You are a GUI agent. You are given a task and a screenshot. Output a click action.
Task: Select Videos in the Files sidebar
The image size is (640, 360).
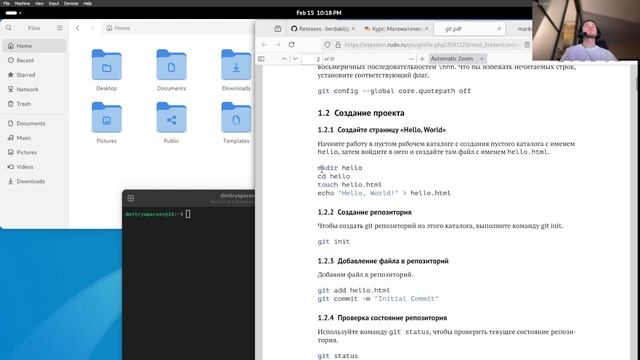pos(34,167)
